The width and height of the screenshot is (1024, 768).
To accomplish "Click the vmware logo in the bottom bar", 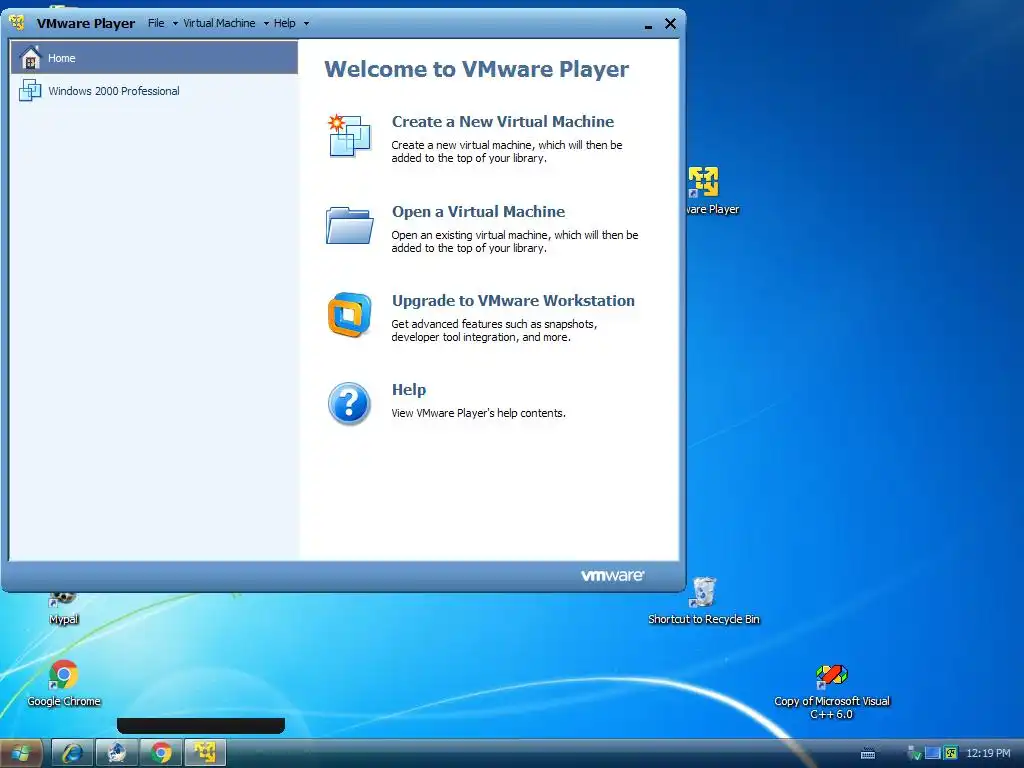I will pos(612,575).
